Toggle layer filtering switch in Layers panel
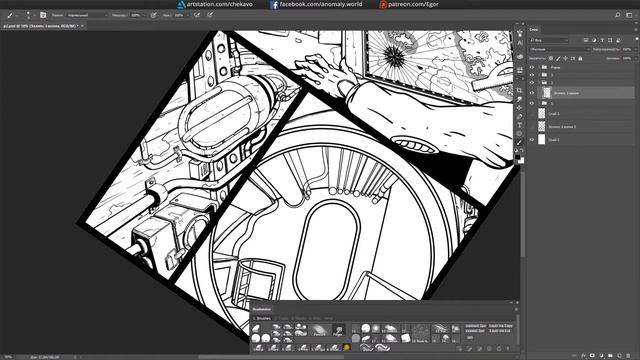 click(636, 39)
